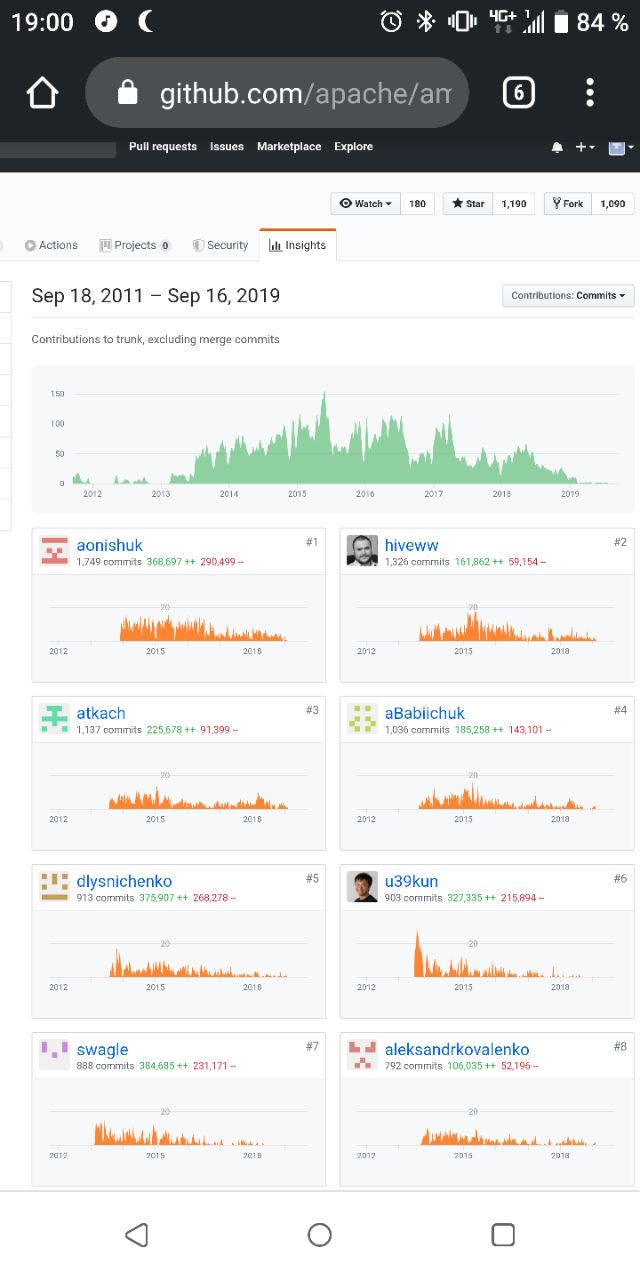
Task: Open the browser tab switcher showing 6
Action: tap(517, 93)
